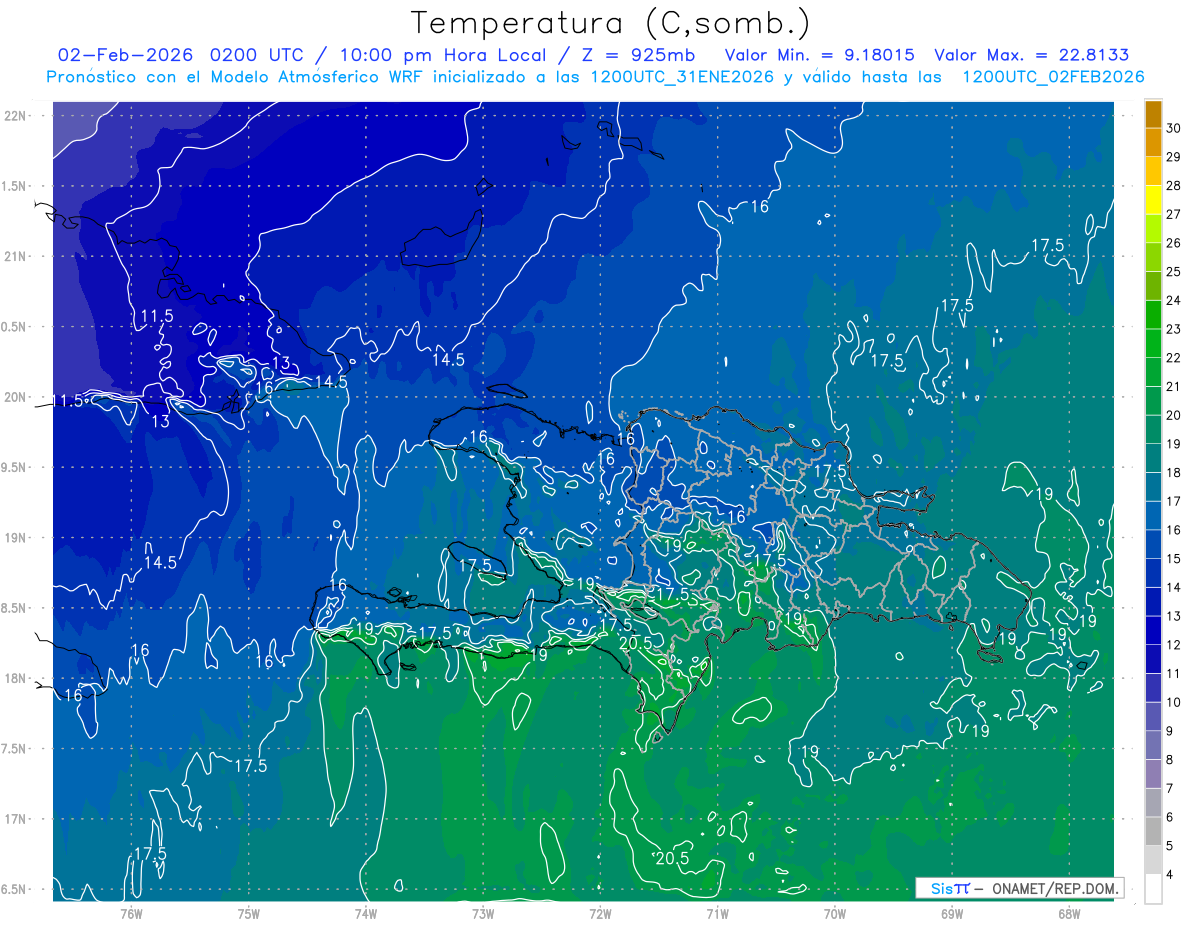
Task: Click latitude axis label "6.5N"
Action: [x=13, y=889]
